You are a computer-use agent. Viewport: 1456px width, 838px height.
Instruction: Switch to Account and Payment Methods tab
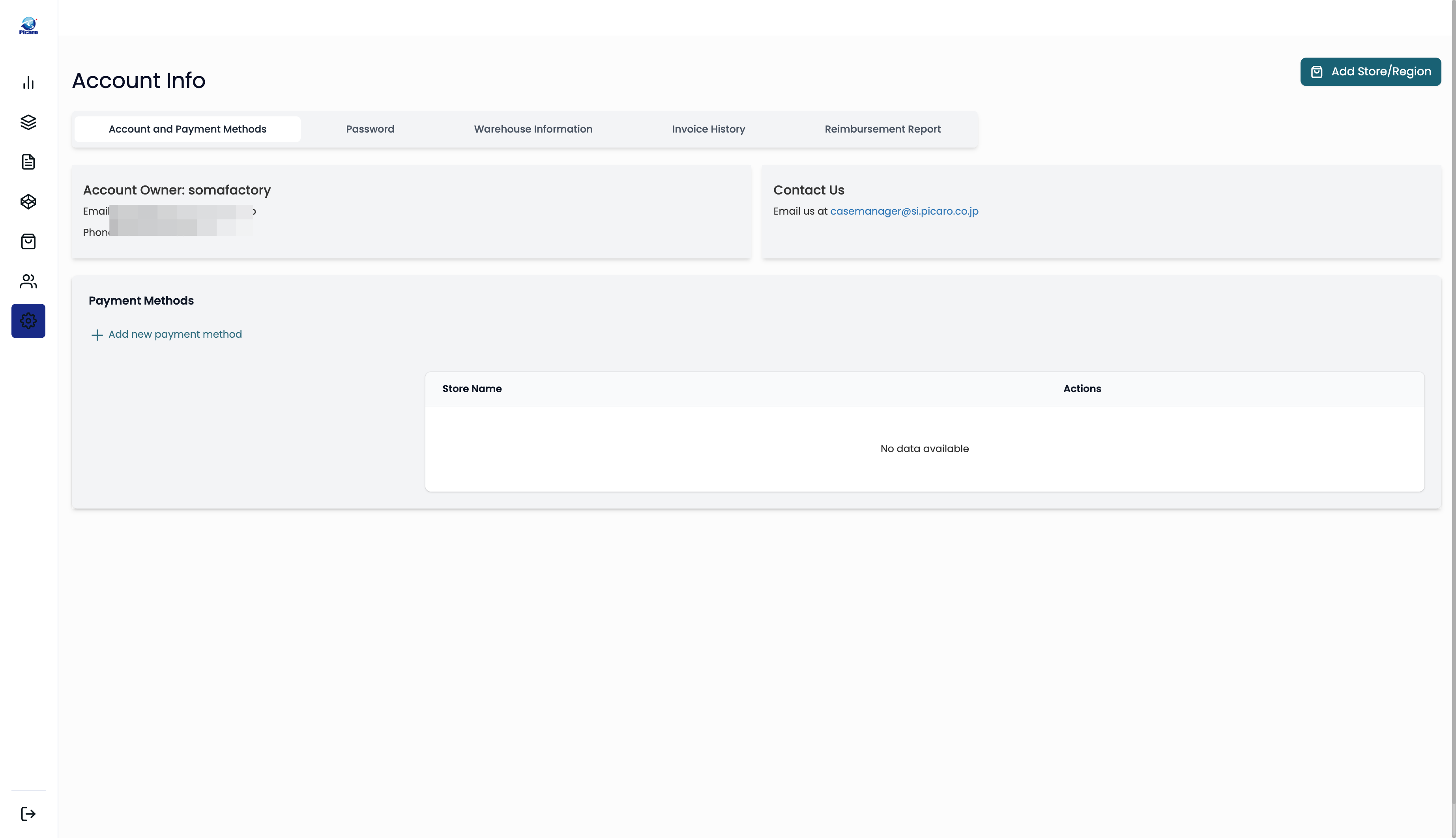187,129
